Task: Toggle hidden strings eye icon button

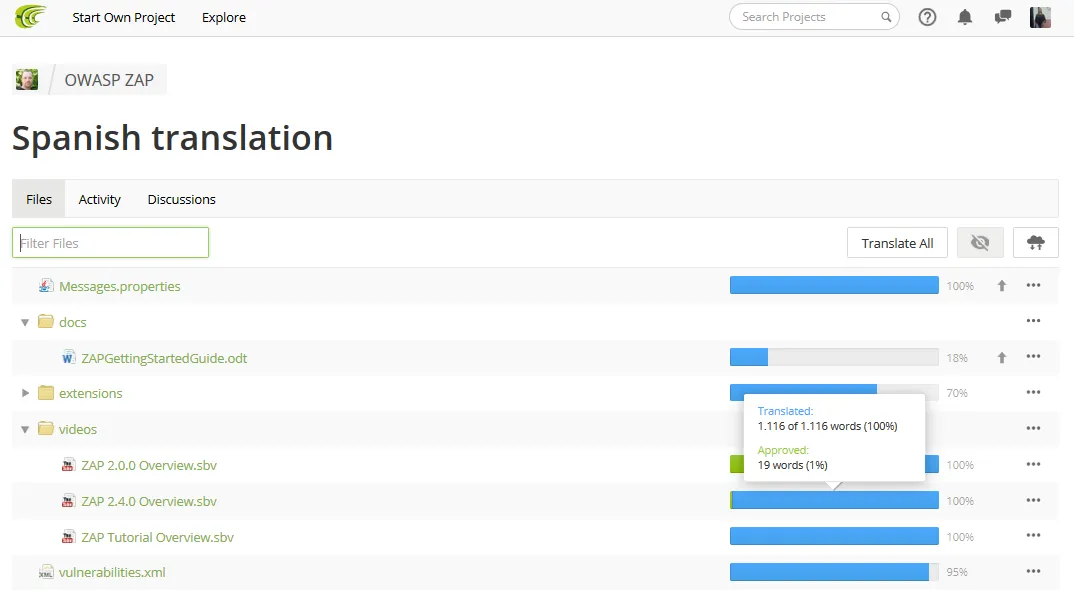Action: point(979,242)
